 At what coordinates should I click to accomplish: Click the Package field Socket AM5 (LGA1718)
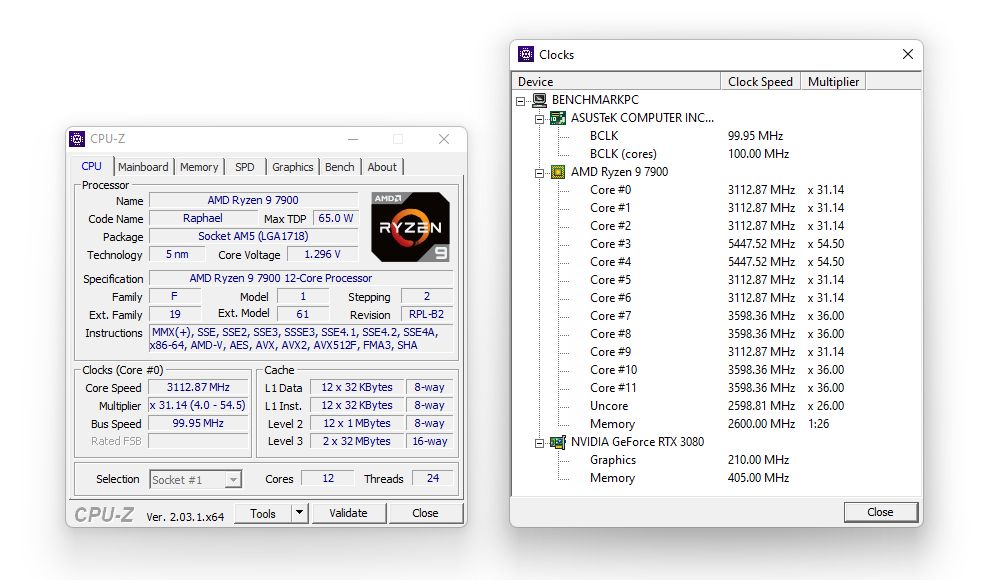click(x=253, y=236)
